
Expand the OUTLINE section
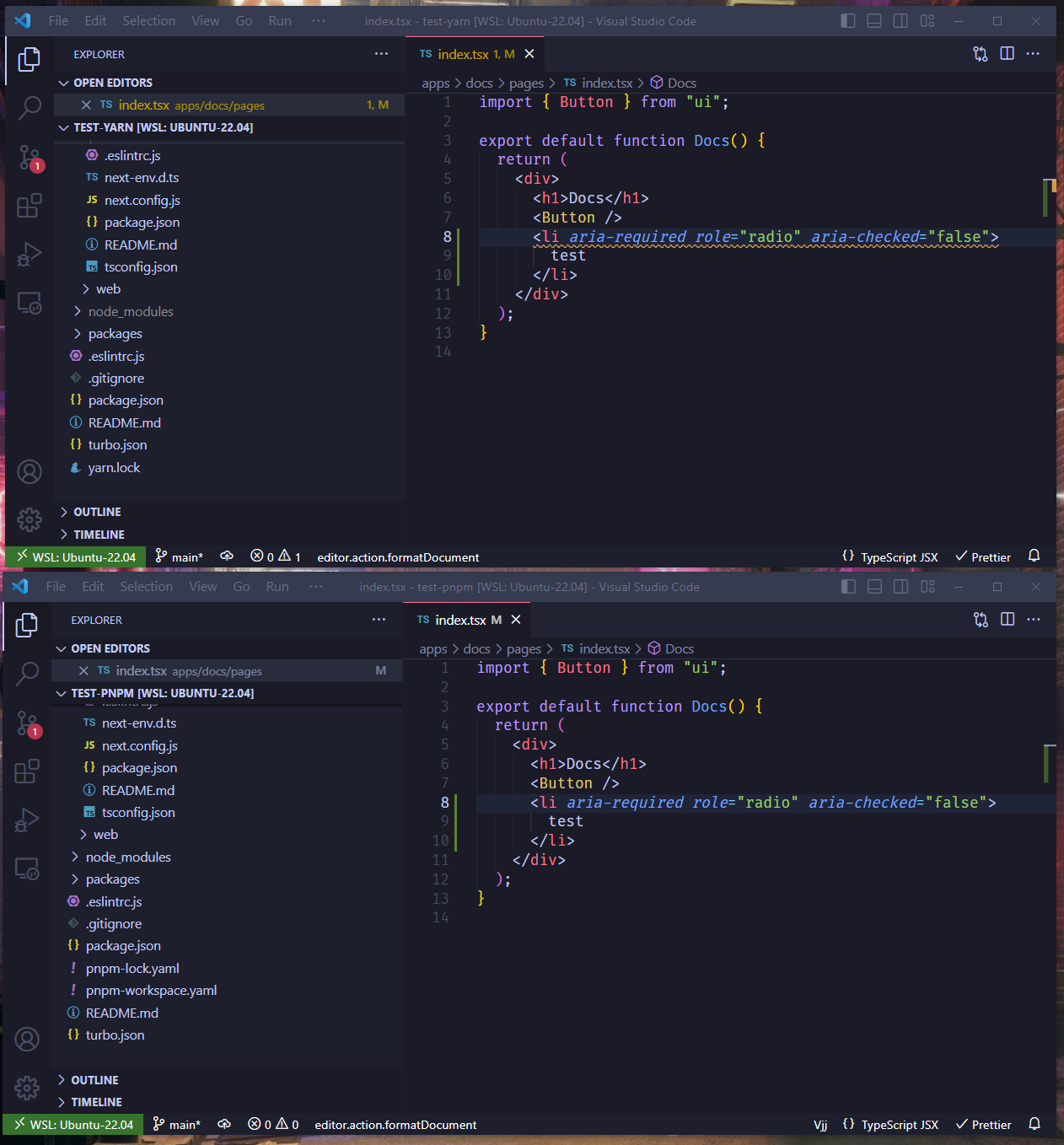coord(97,511)
